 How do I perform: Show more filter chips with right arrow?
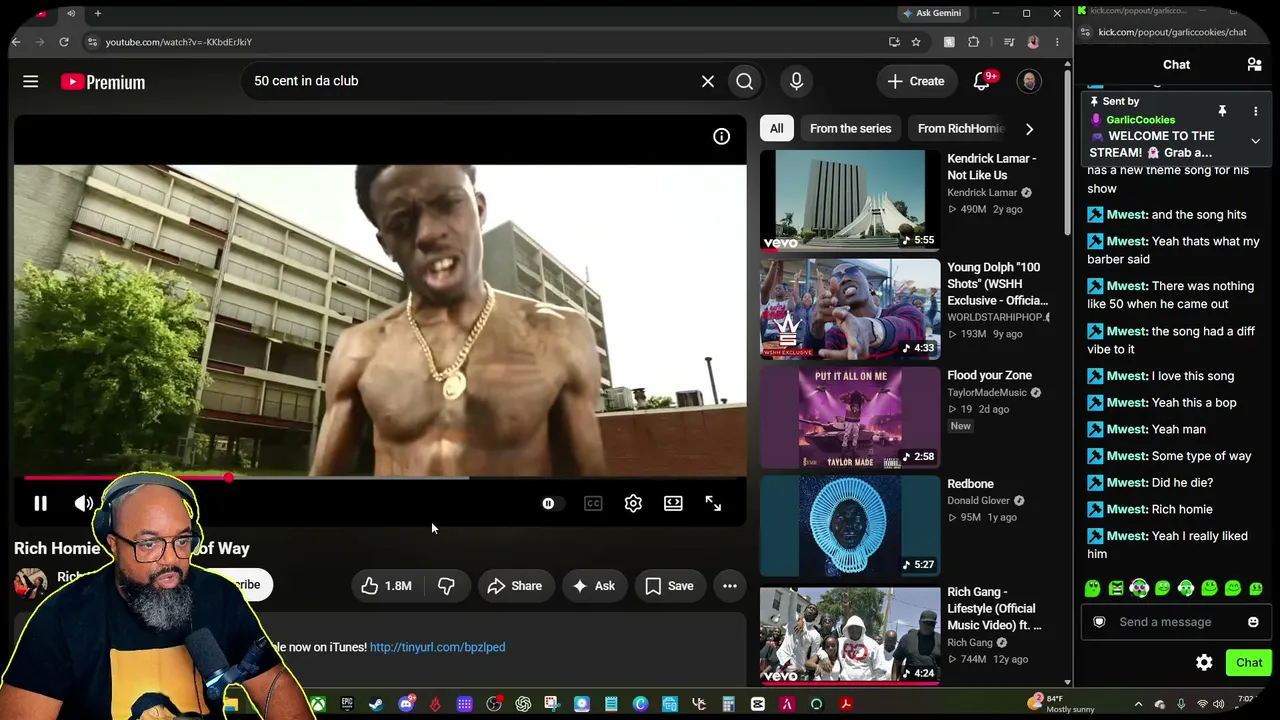click(1029, 129)
